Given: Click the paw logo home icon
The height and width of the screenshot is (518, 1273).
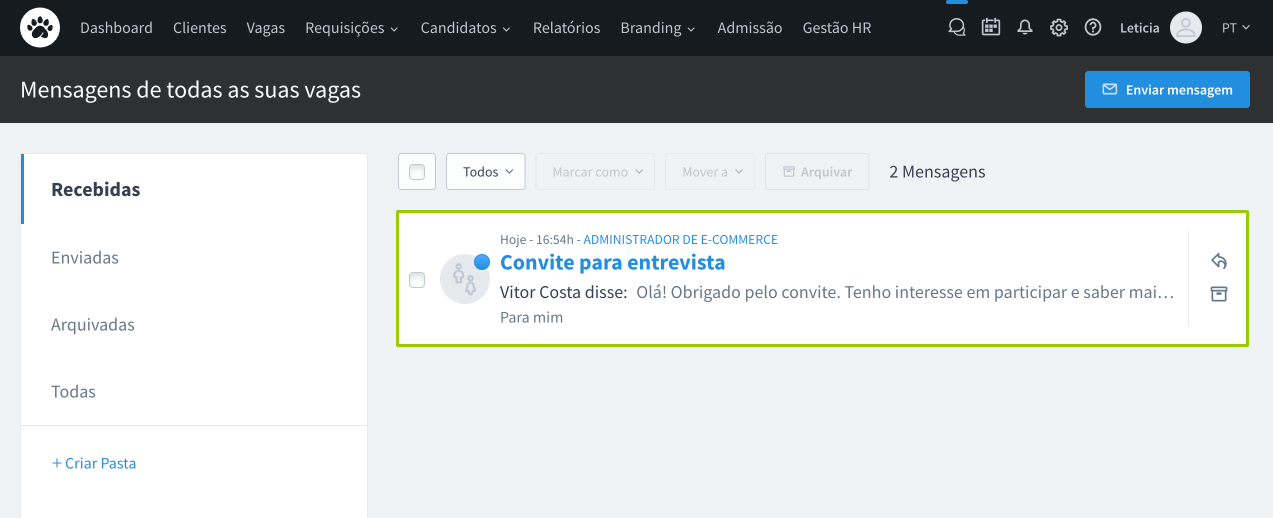Looking at the screenshot, I should click(41, 28).
